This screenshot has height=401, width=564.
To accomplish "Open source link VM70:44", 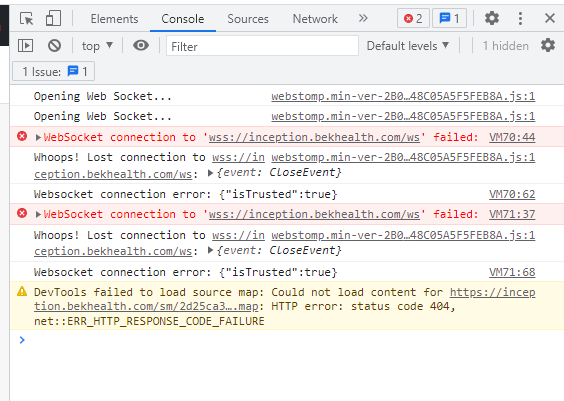I will (512, 137).
